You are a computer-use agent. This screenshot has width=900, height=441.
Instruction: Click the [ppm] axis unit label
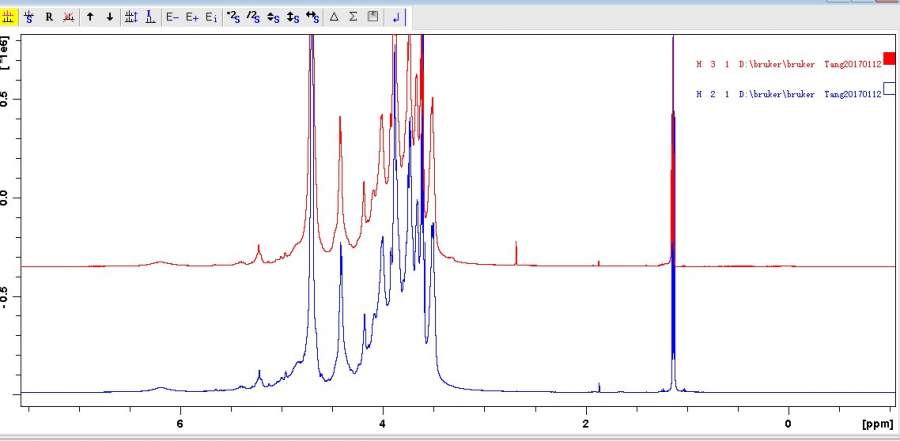click(878, 424)
